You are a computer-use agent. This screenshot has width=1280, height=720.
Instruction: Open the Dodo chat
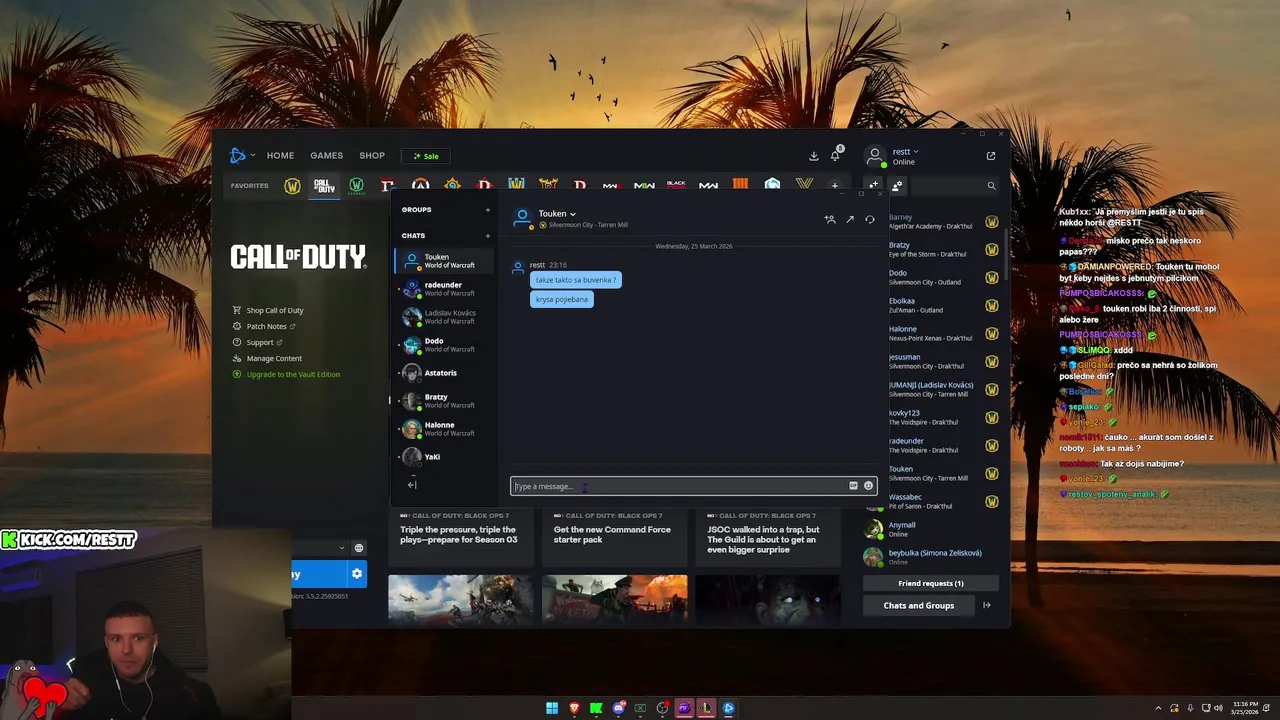click(444, 345)
